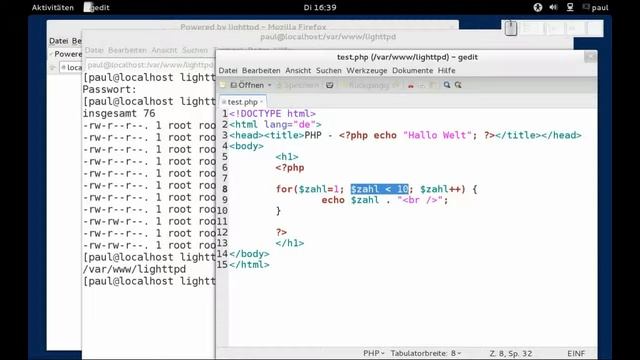Open the dropdown arrow beside Öffnen
The height and width of the screenshot is (360, 640).
269,85
